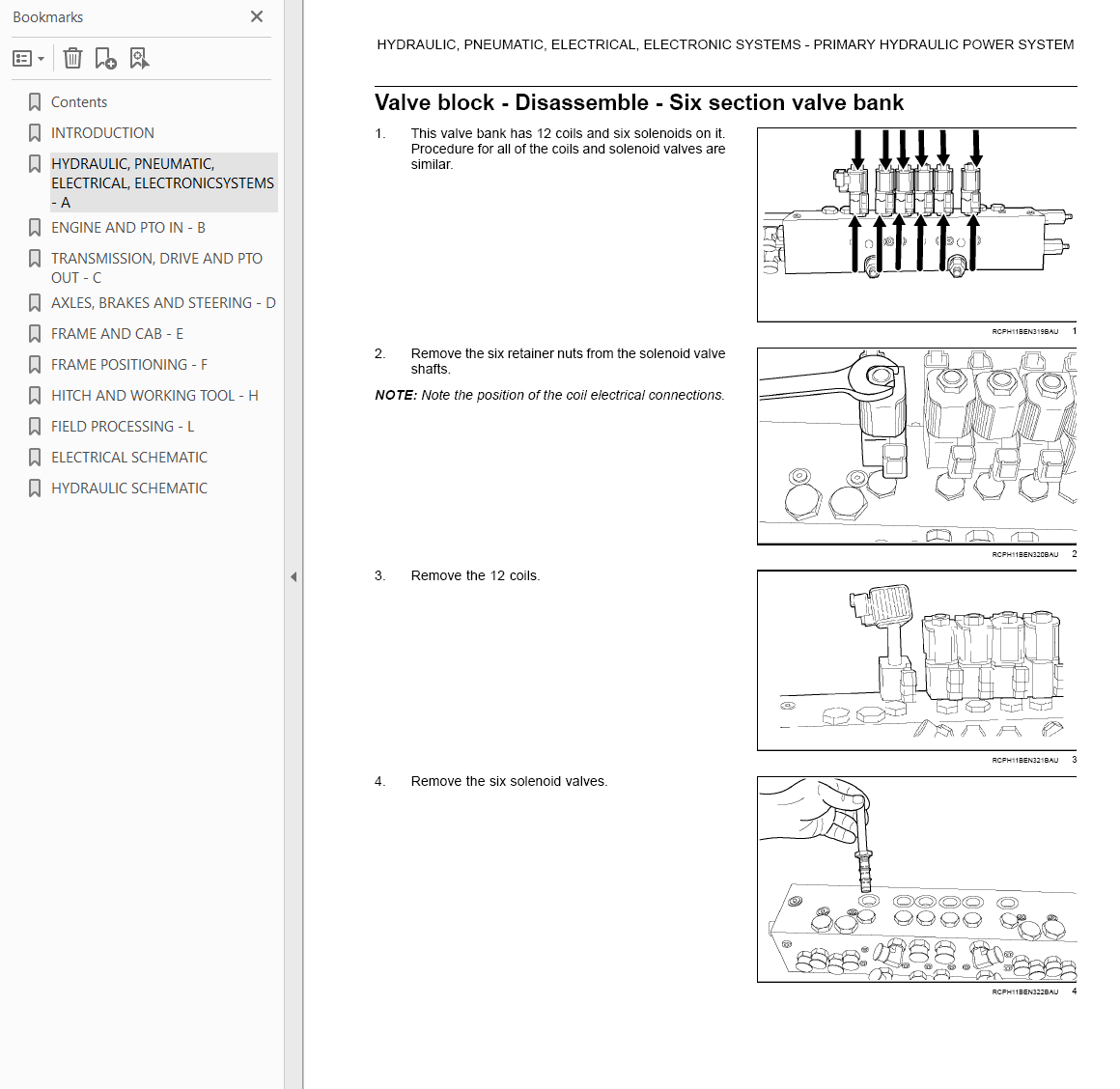Click bookmark icon beside ELECTRICAL SCHEMATIC
Viewport: 1120px width, 1089px height.
click(35, 457)
